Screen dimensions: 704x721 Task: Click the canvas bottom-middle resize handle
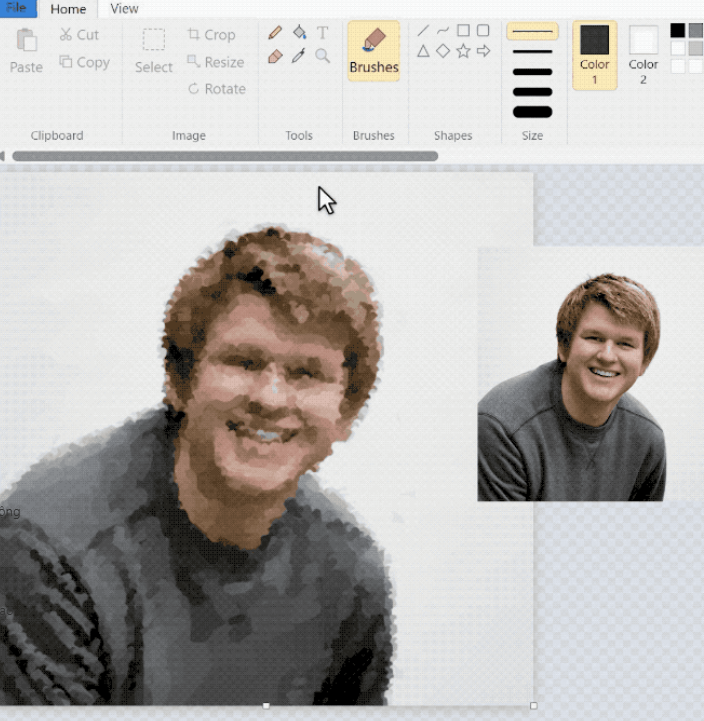click(x=266, y=705)
